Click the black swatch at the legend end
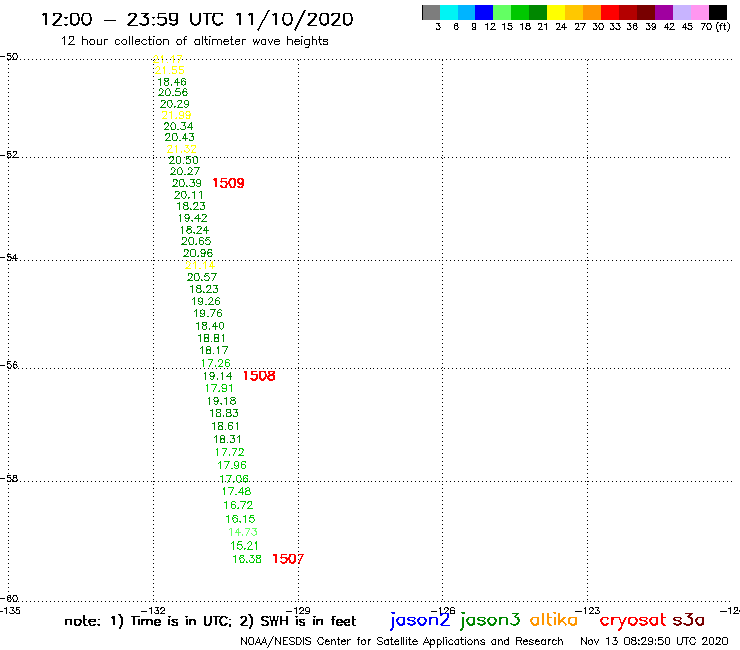 coord(717,12)
